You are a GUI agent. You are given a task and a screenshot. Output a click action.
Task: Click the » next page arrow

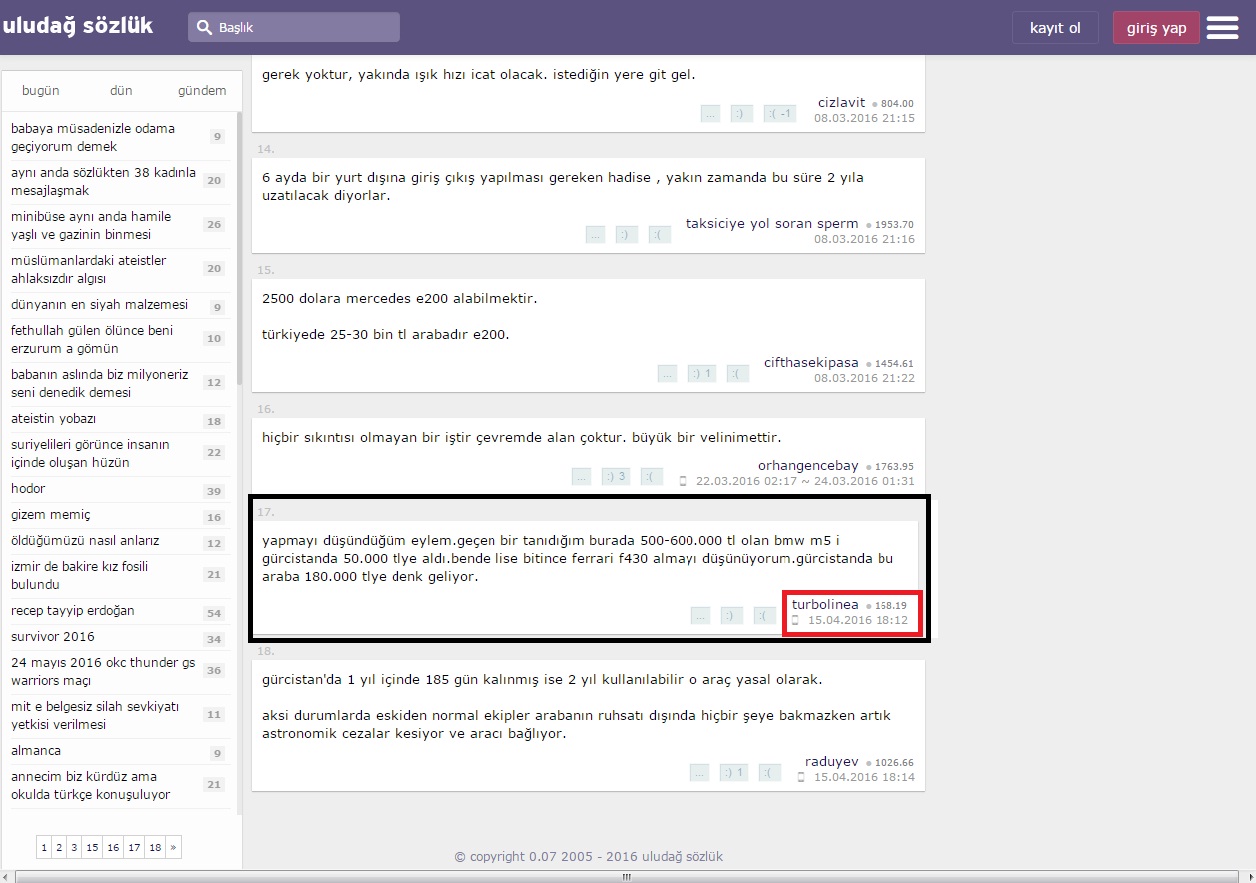(x=174, y=847)
